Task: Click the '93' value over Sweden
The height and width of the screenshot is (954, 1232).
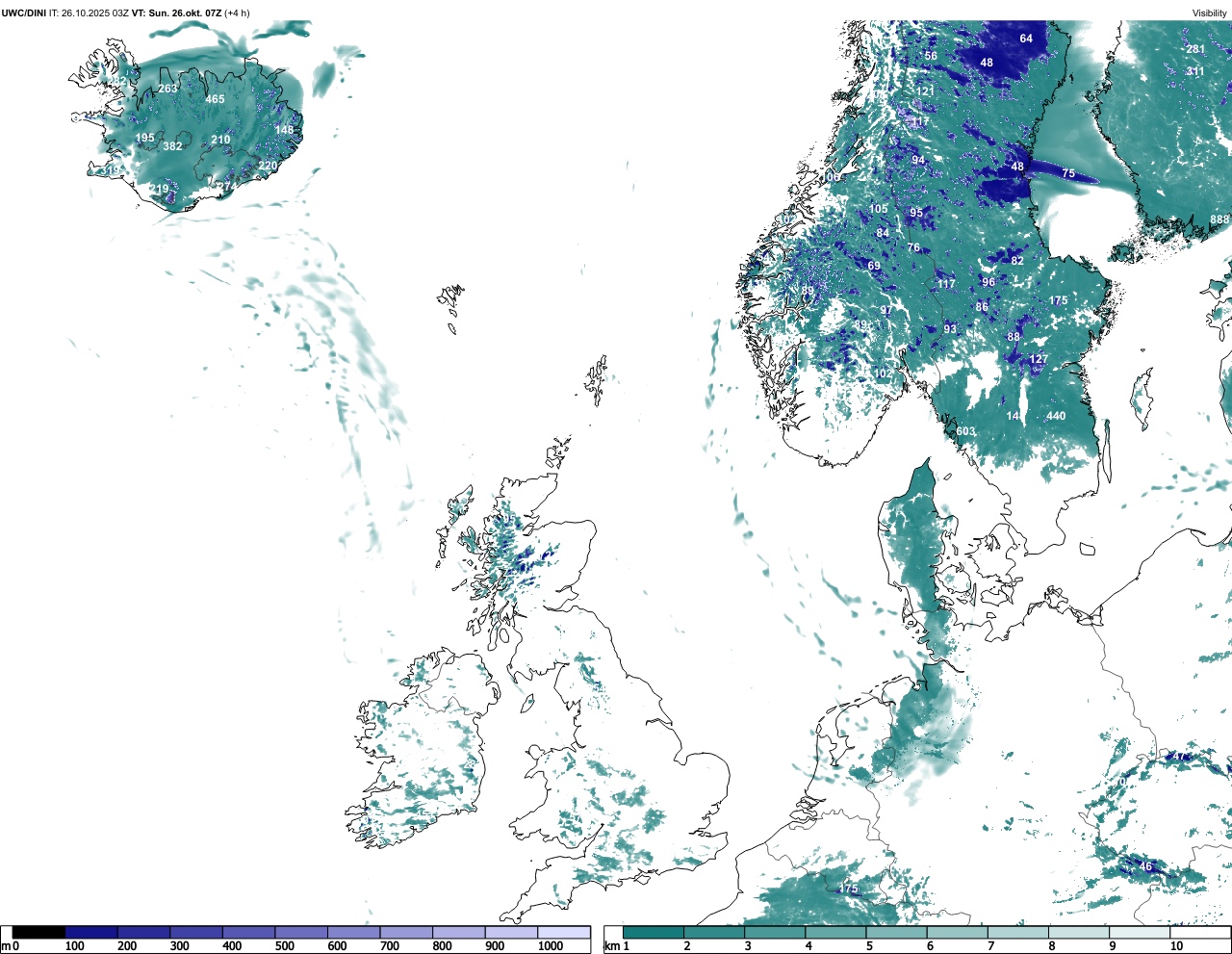Action: click(950, 329)
